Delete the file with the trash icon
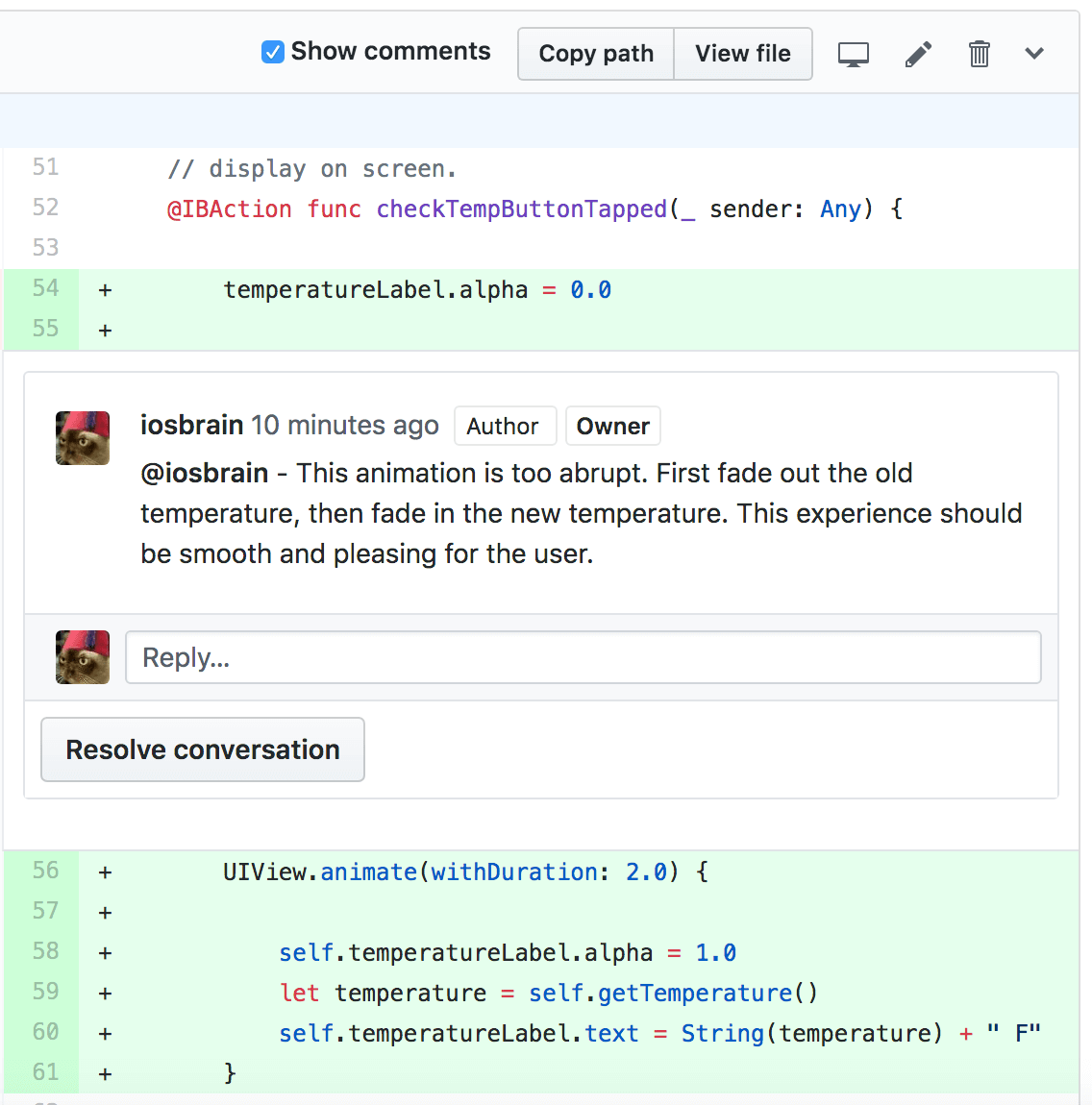The height and width of the screenshot is (1105, 1092). tap(979, 55)
